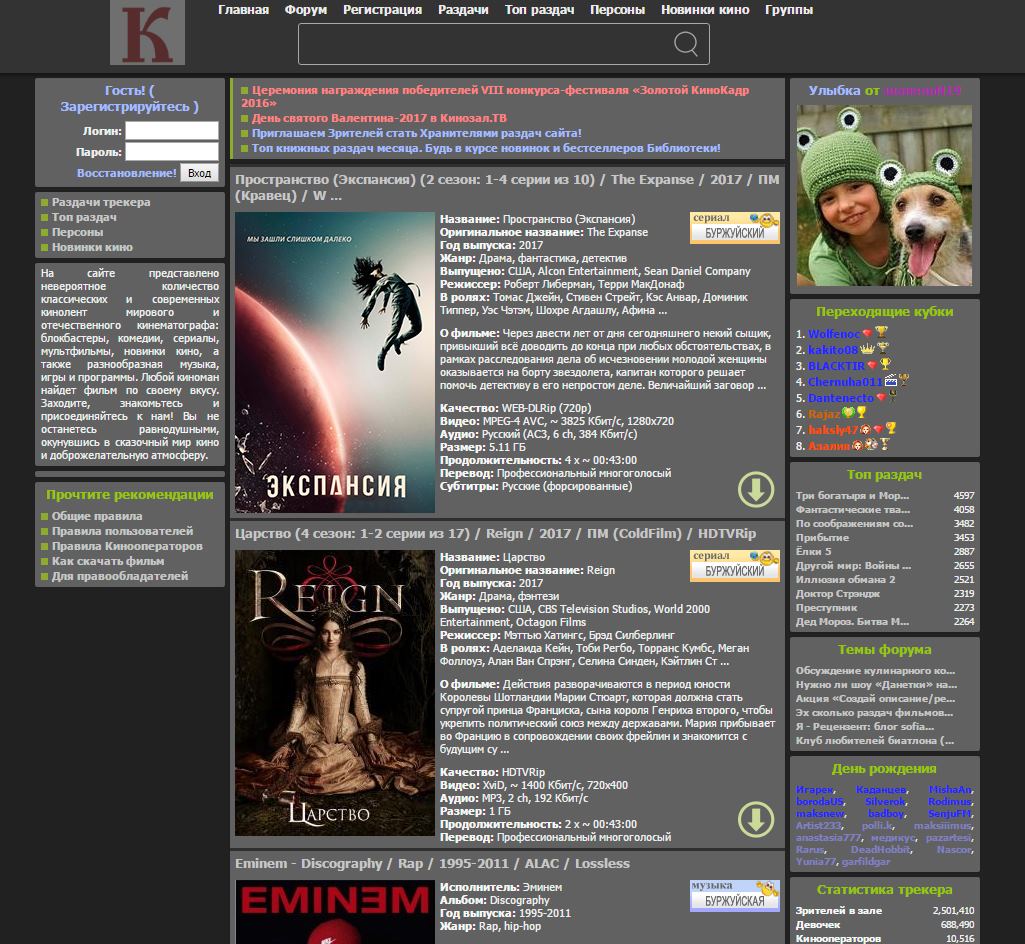Click the crown icon beside kakito08
This screenshot has width=1025, height=944.
(868, 349)
